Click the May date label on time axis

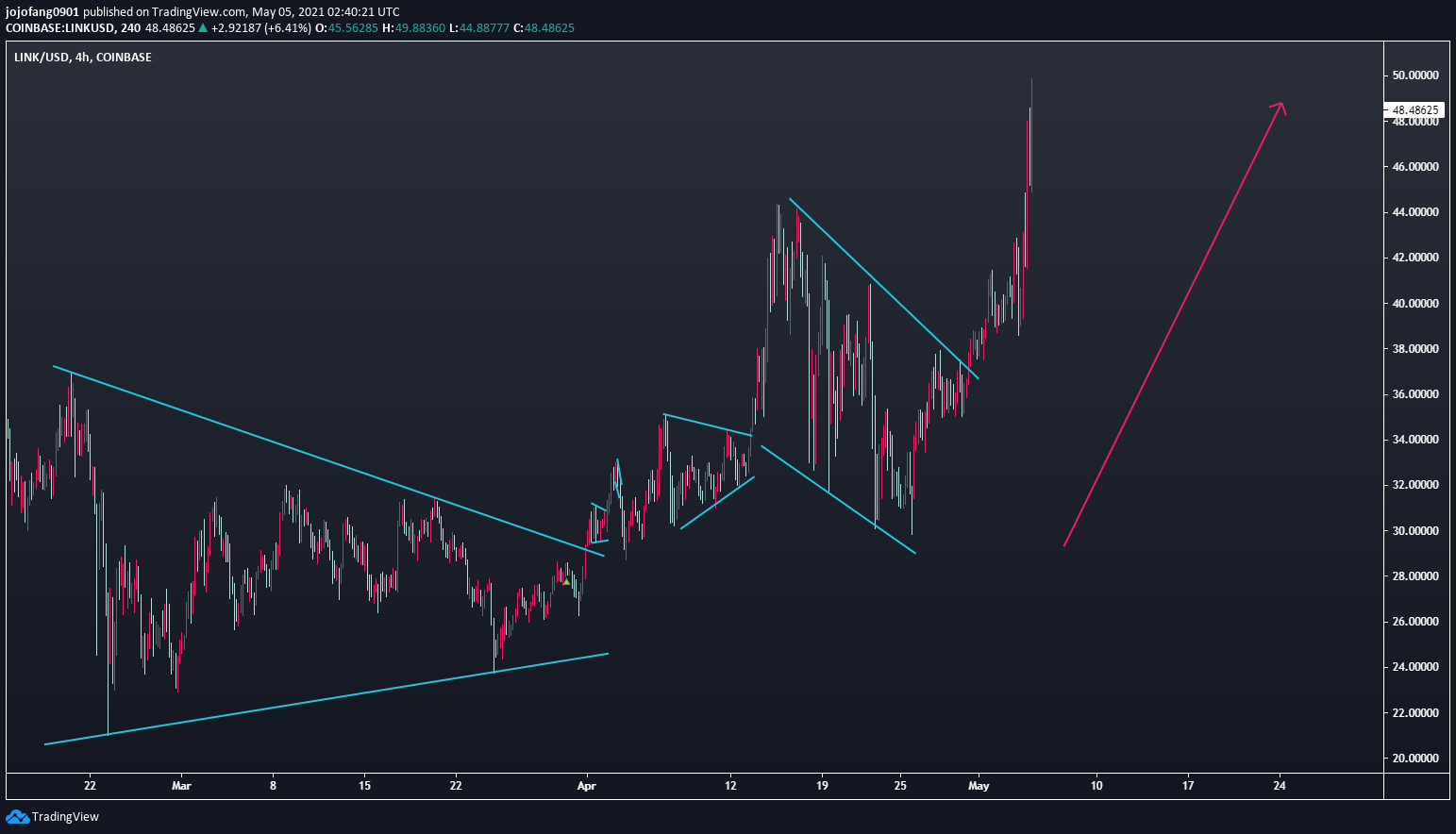point(979,785)
